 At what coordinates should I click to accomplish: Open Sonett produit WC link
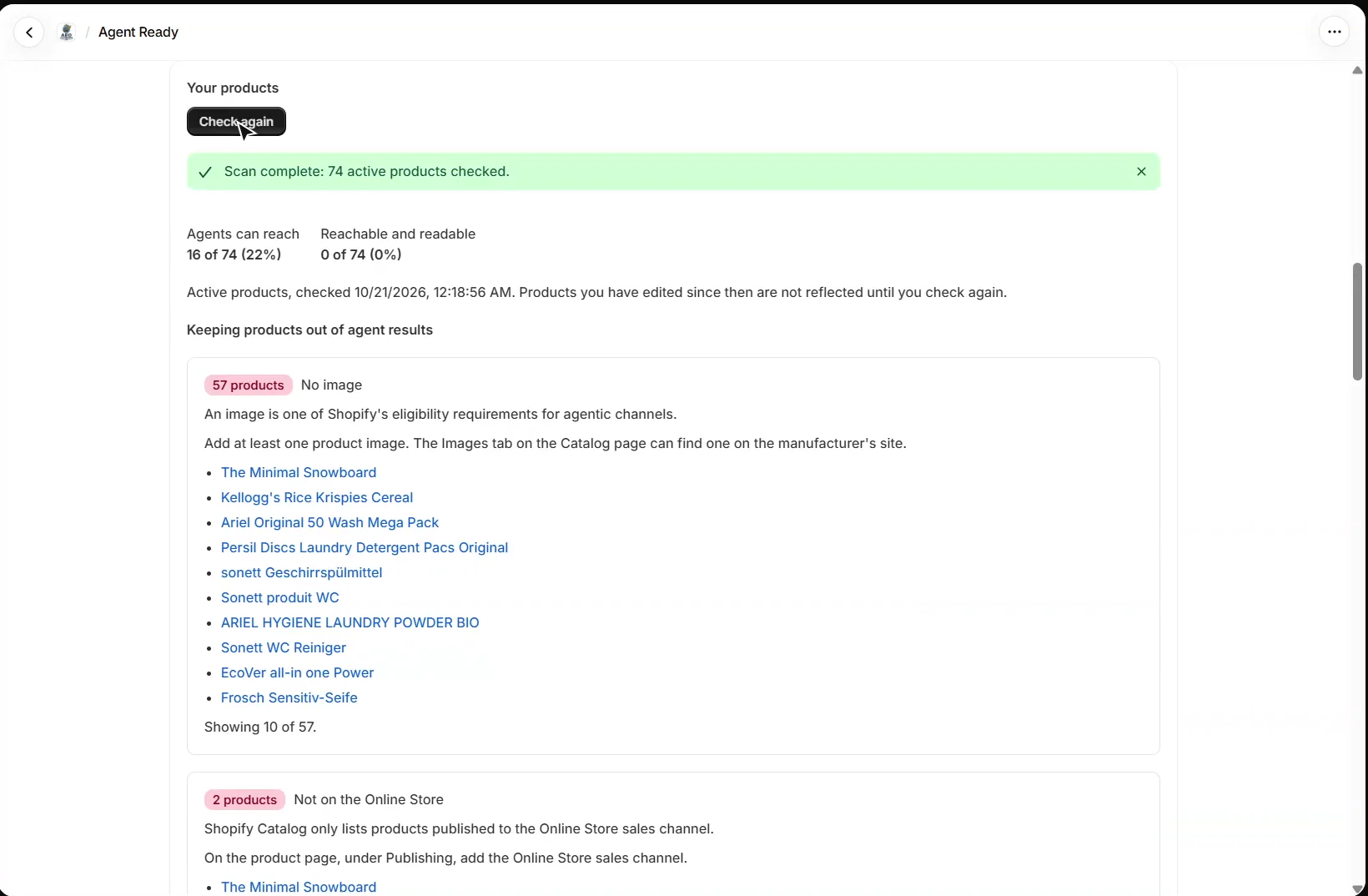coord(280,597)
